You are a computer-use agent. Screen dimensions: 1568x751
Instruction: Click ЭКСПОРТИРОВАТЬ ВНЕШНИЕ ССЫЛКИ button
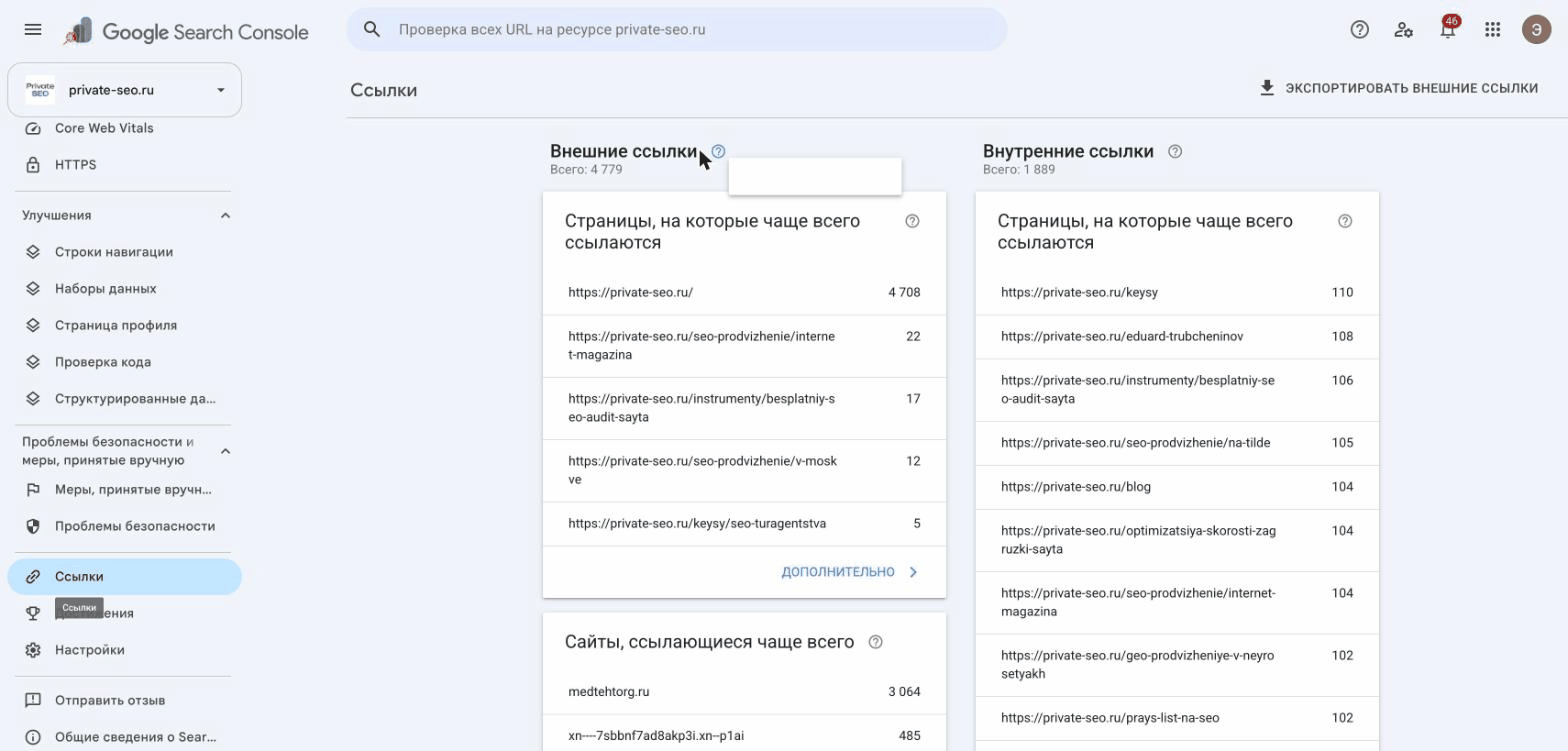(x=1398, y=88)
